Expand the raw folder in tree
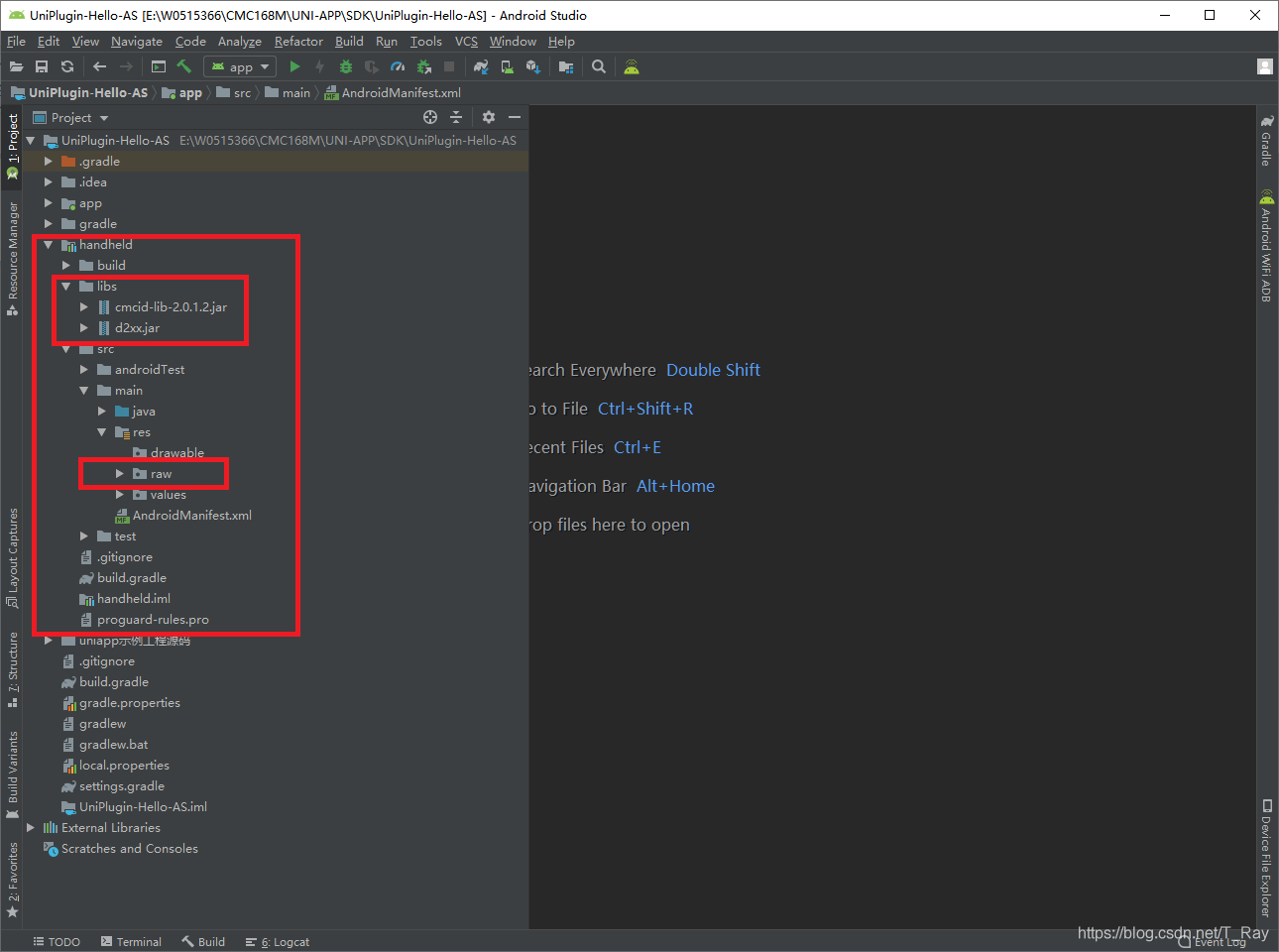This screenshot has width=1279, height=952. (x=120, y=474)
